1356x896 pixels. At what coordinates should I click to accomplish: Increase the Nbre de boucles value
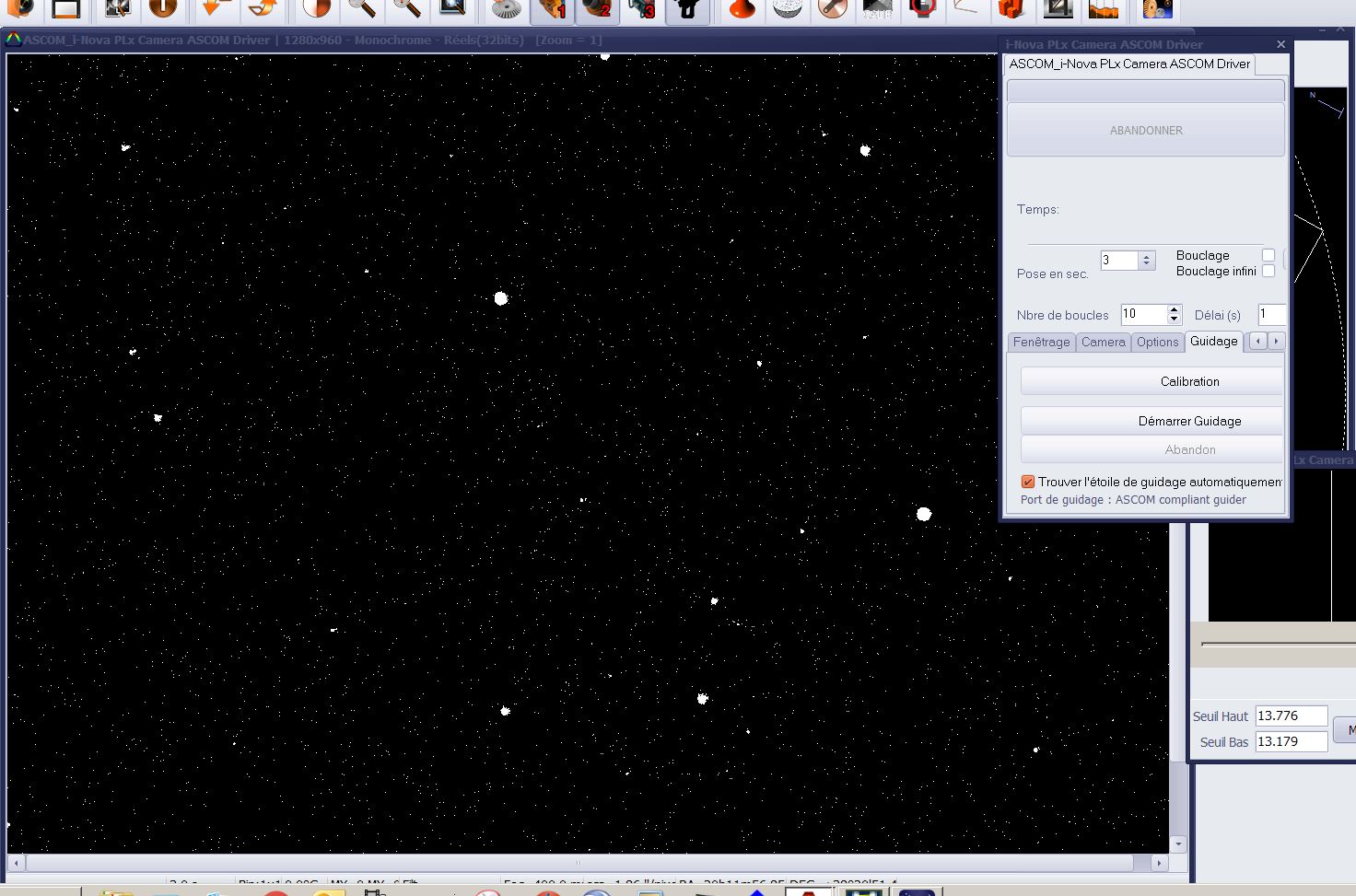pos(1174,310)
